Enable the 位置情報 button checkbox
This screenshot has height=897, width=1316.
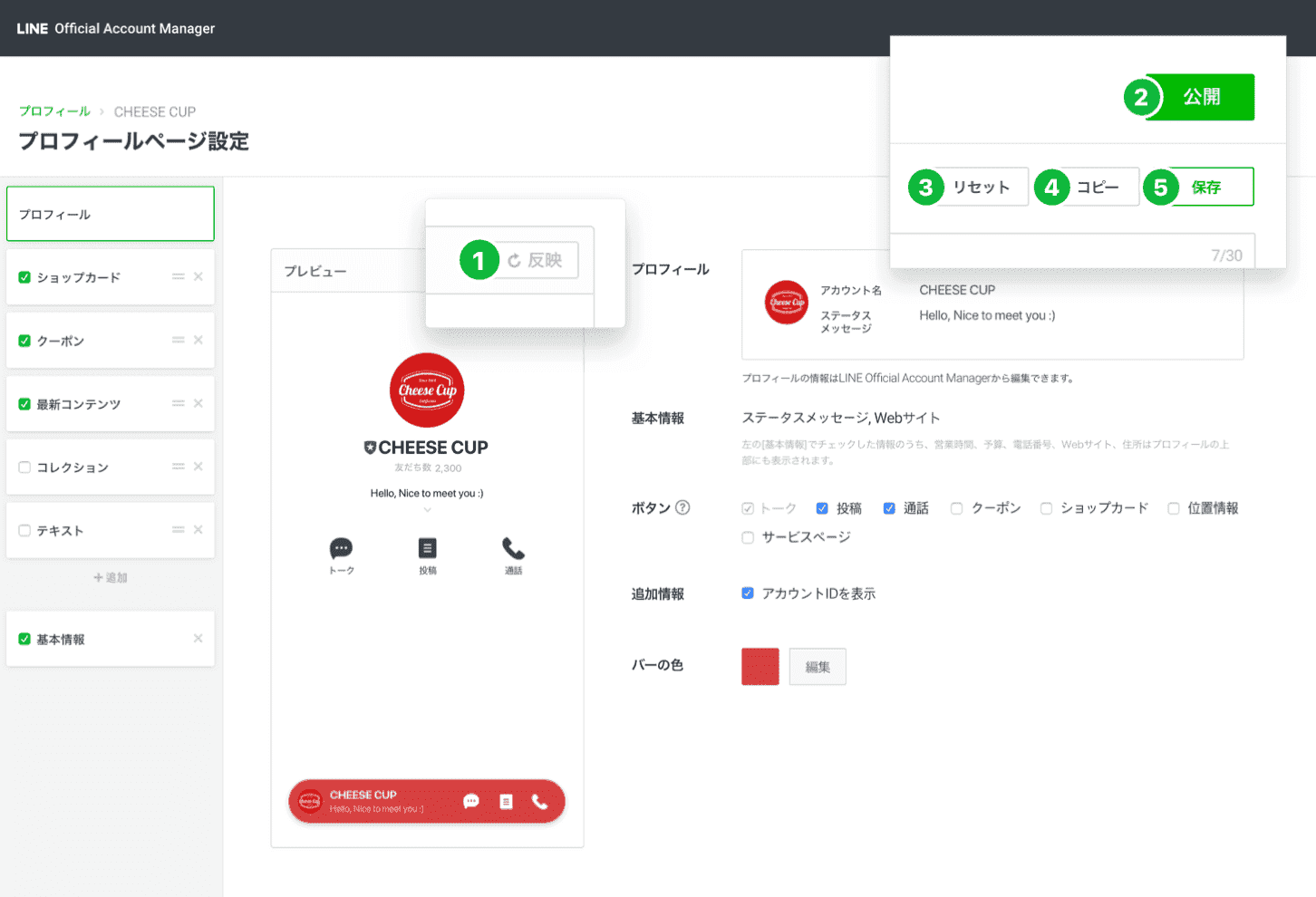[x=1173, y=508]
